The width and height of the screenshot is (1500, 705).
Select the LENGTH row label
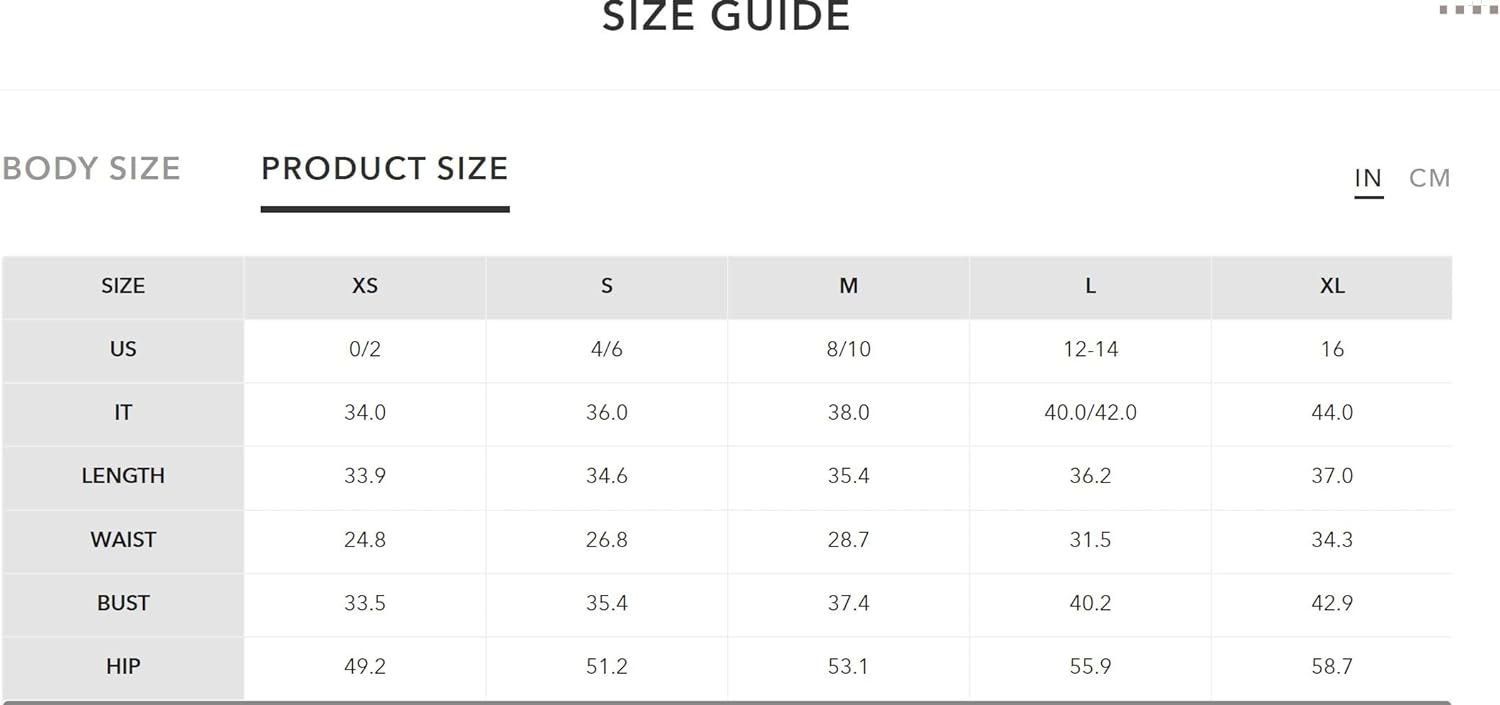point(123,477)
